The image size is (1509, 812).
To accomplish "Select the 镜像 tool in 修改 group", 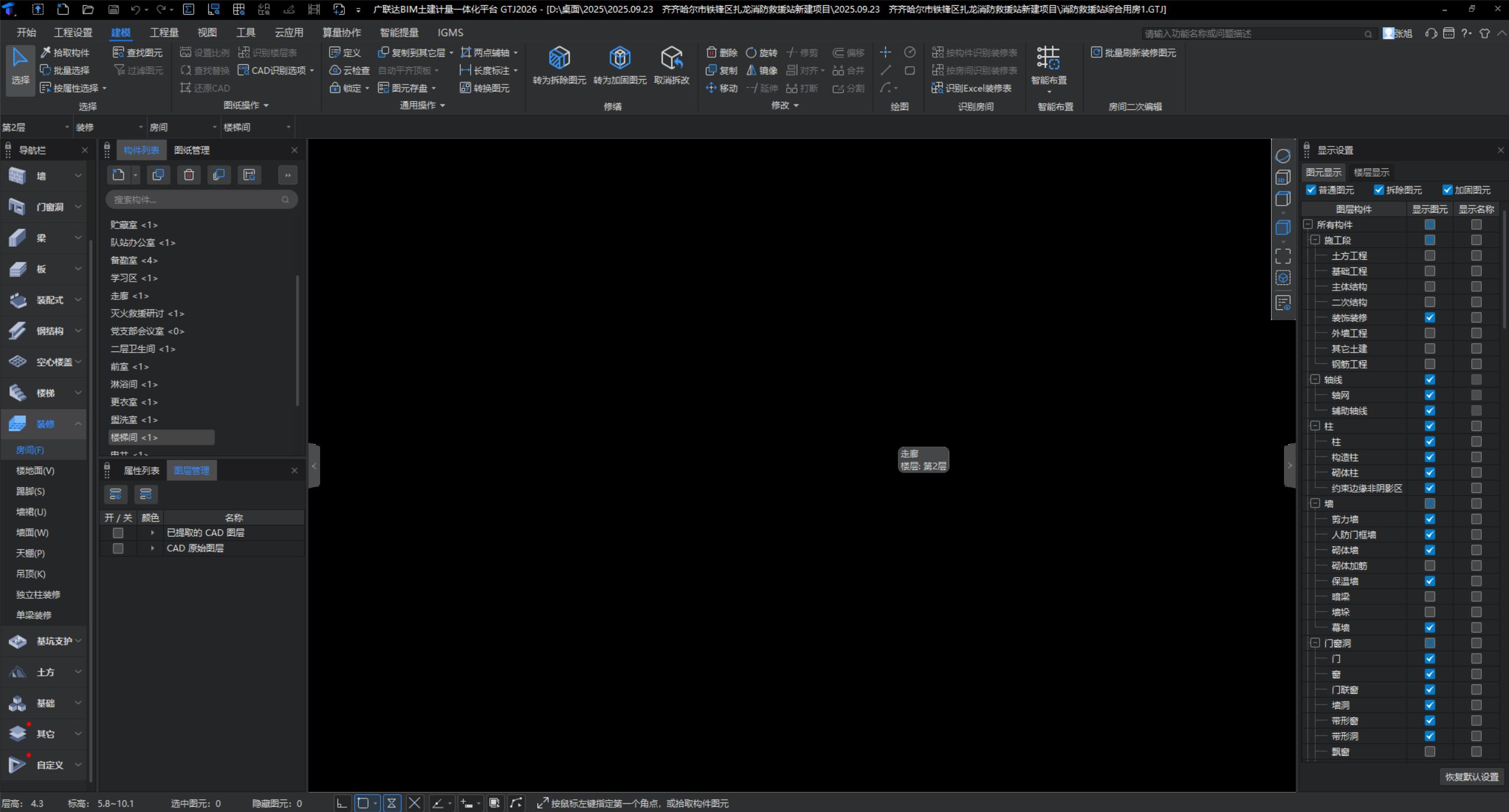I will coord(762,70).
